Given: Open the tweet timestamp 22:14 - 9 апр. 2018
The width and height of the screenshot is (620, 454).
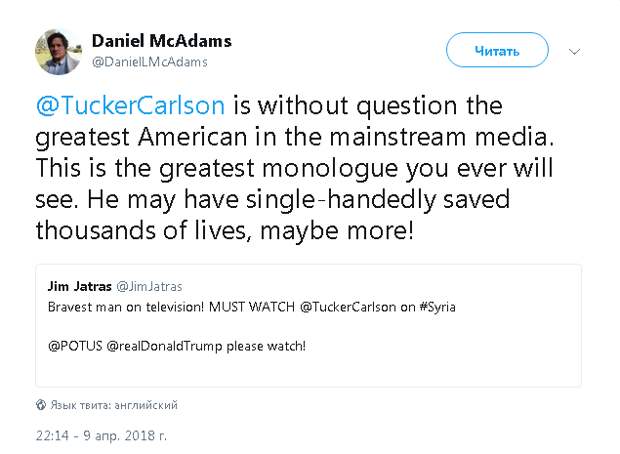Looking at the screenshot, I should click(100, 436).
